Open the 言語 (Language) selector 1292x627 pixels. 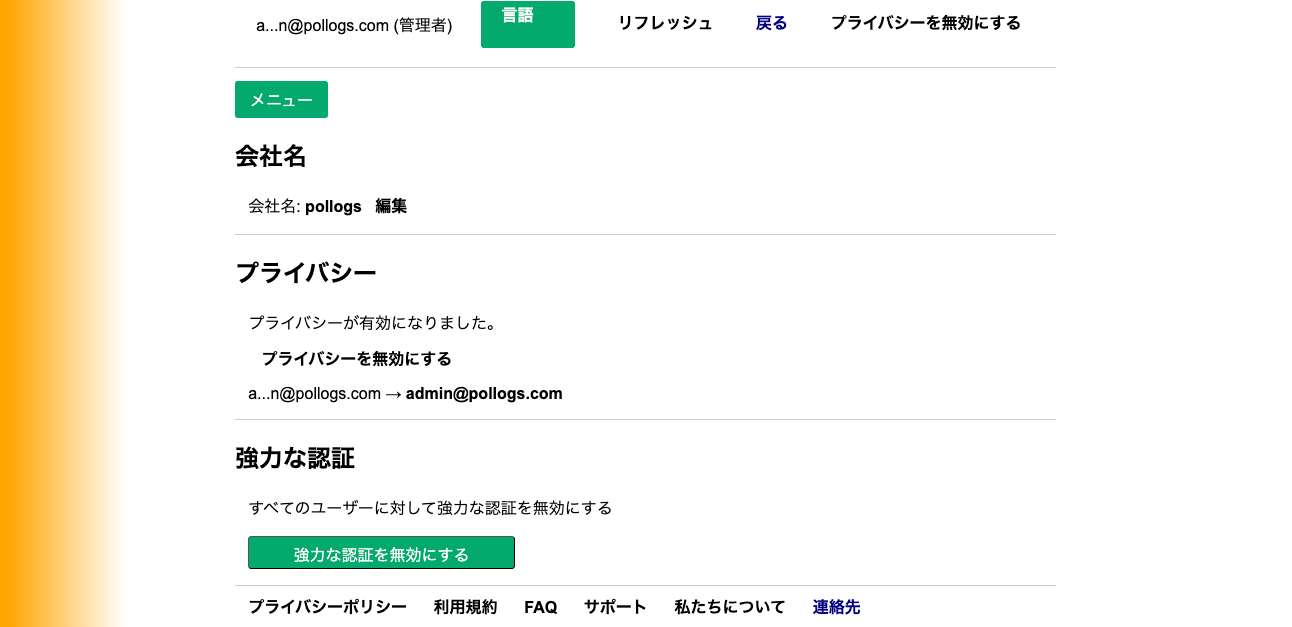point(527,24)
